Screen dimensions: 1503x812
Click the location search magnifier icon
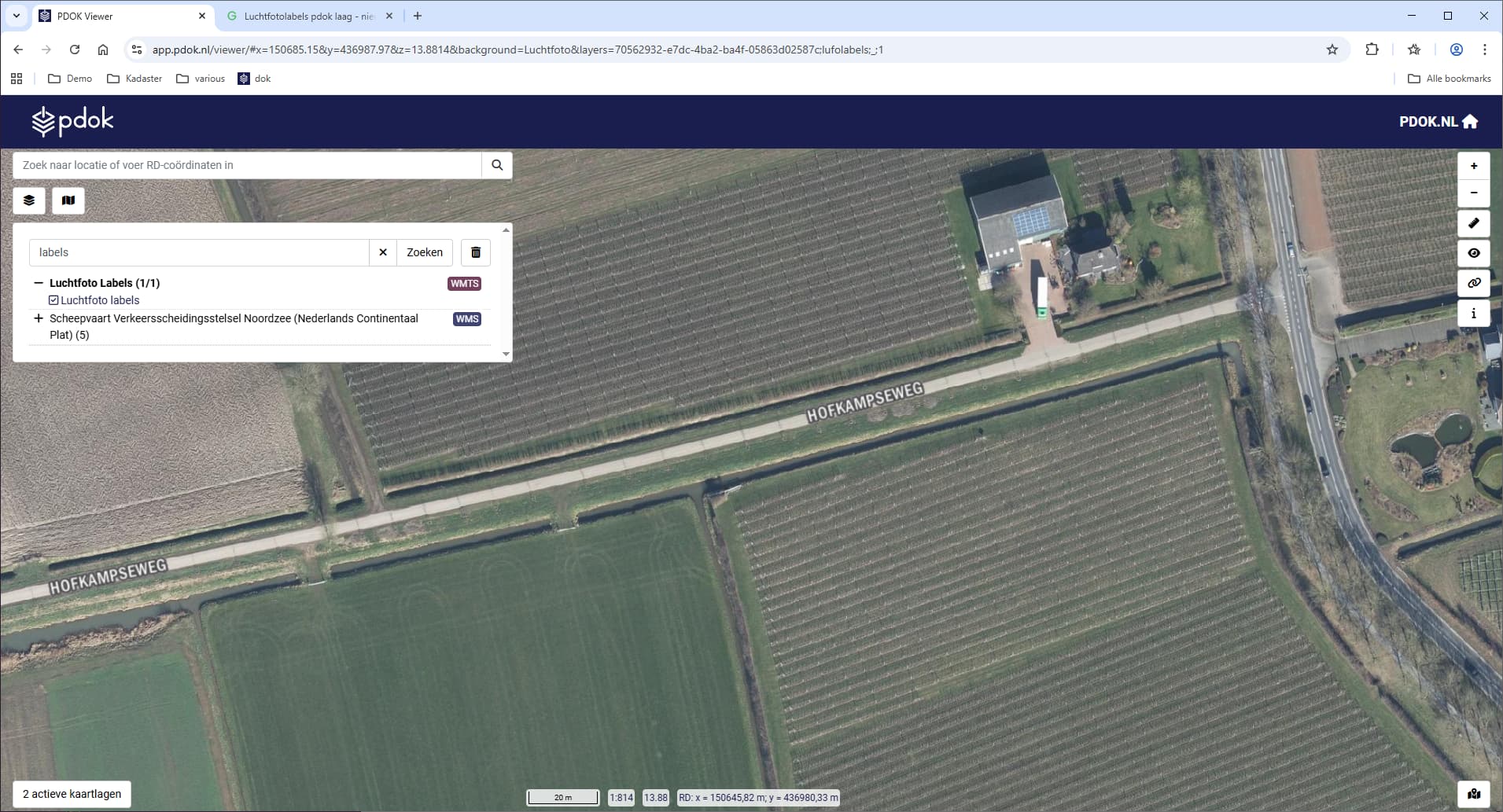(497, 165)
